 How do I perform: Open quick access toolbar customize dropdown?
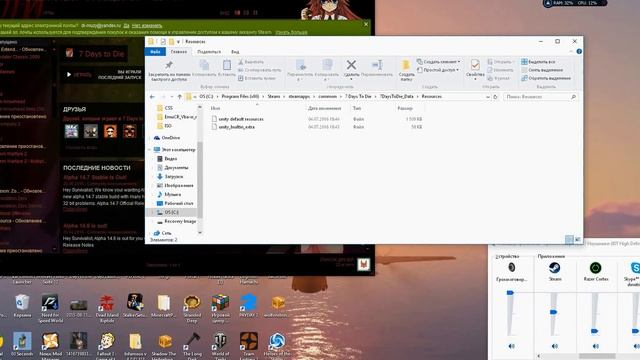[178, 42]
